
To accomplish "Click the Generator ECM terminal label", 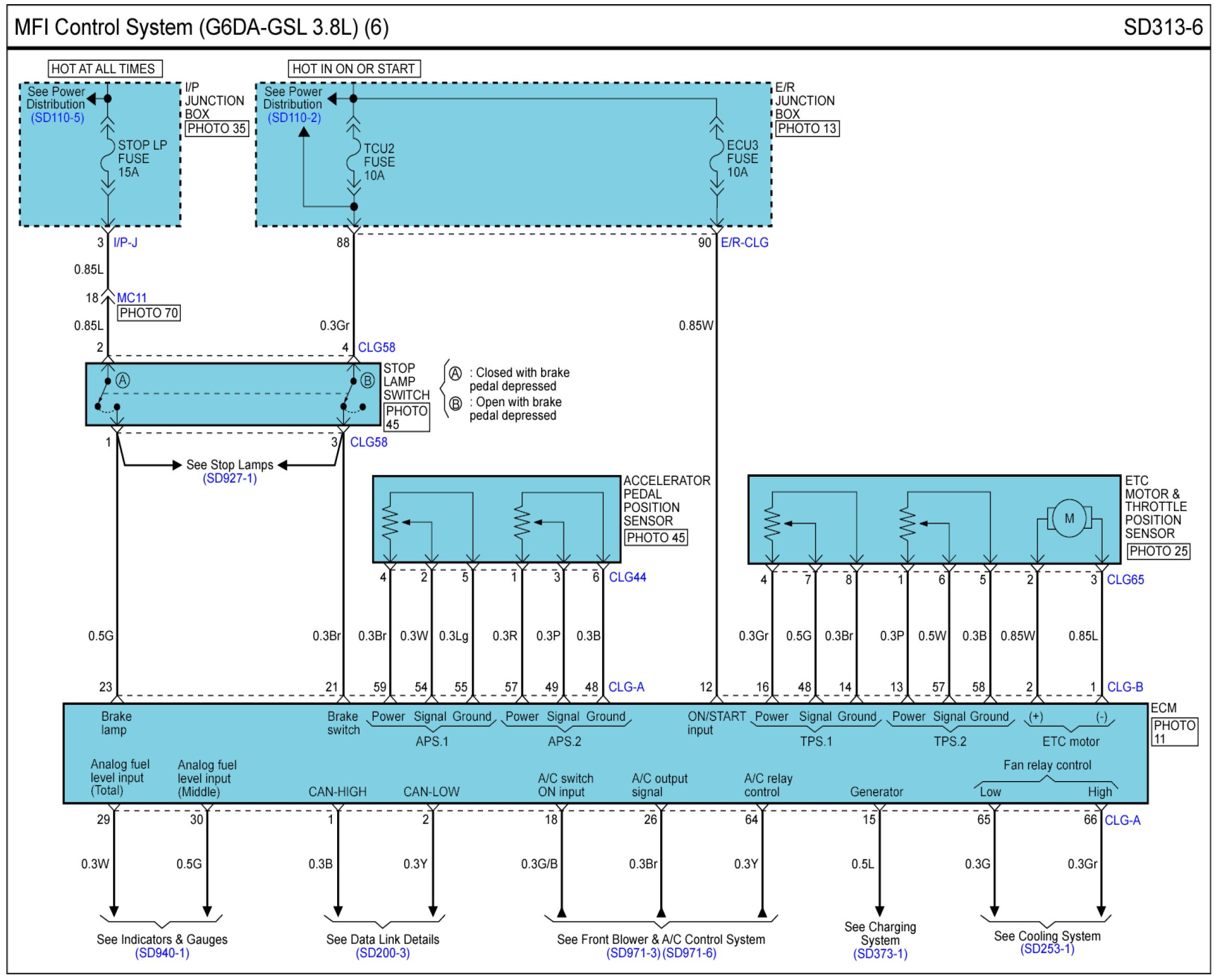I will coord(877,792).
